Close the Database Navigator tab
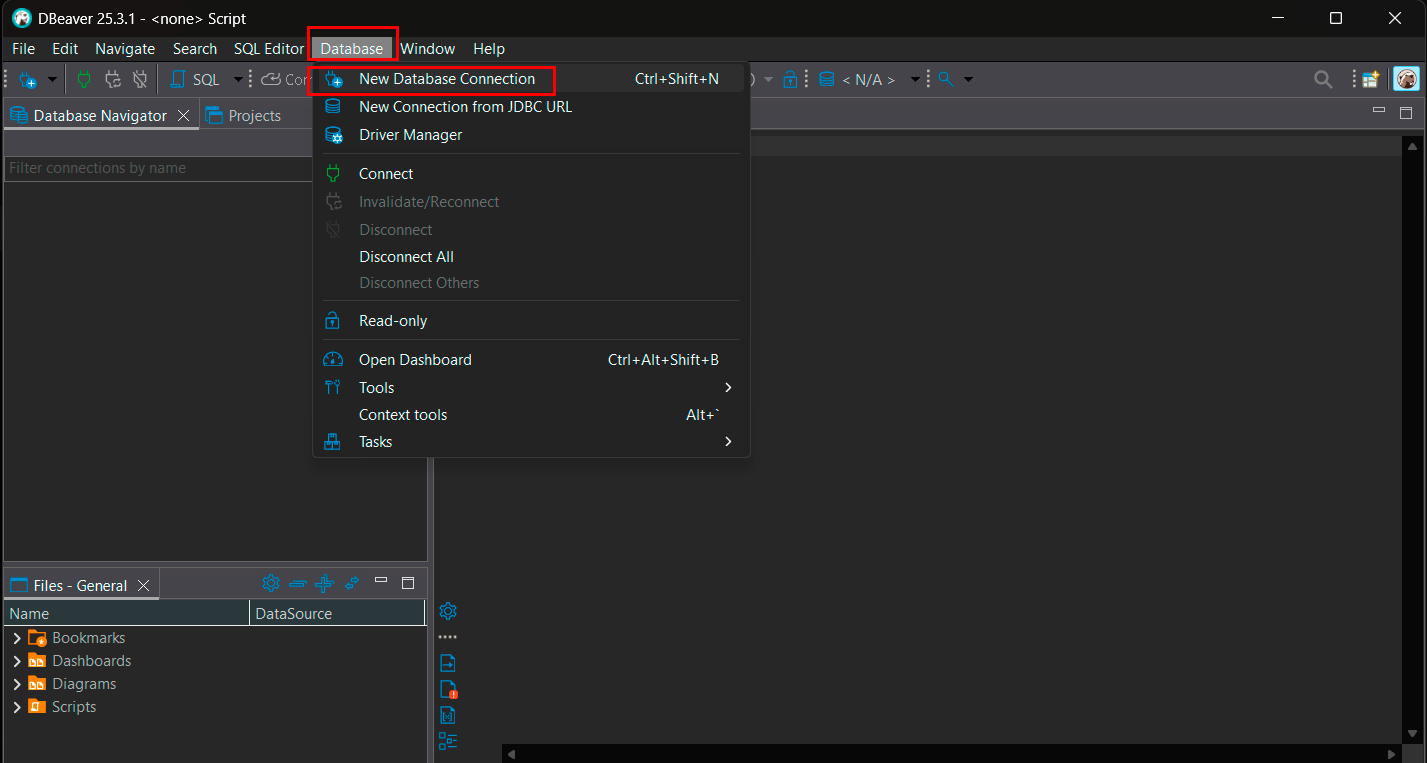 coord(183,116)
